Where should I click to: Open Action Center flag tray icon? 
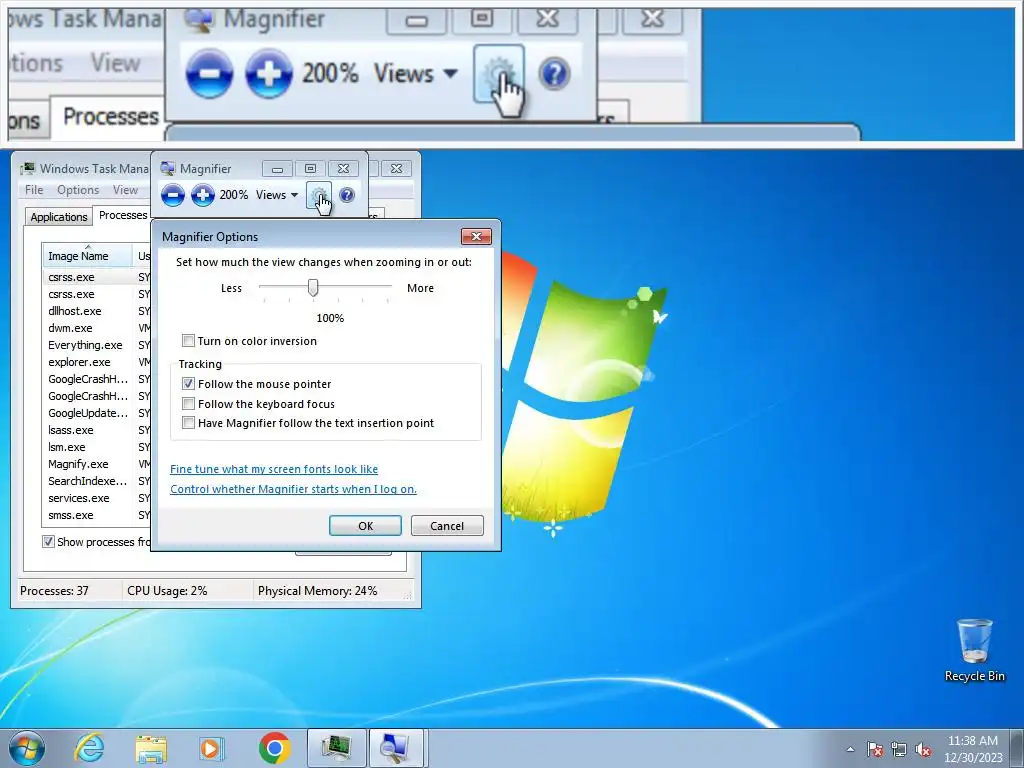(875, 749)
